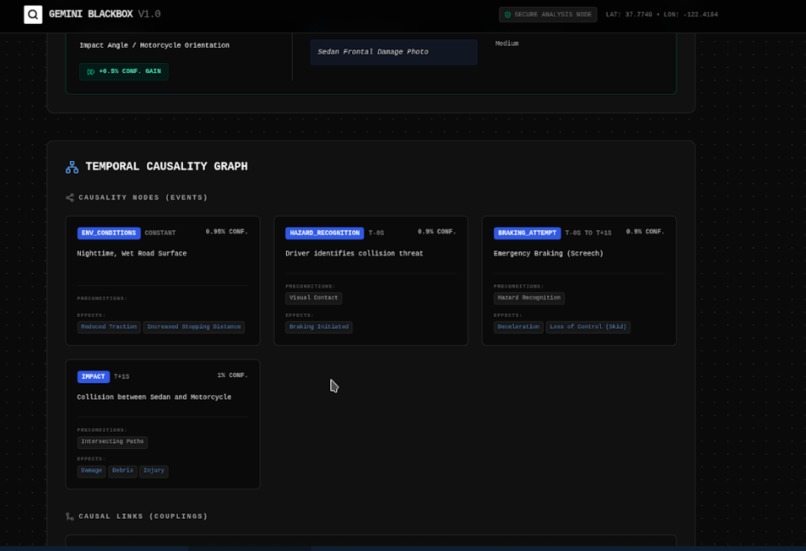Click the CAUSAL LINKS (COUPLINGS) label
The height and width of the screenshot is (551, 806).
[x=143, y=516]
